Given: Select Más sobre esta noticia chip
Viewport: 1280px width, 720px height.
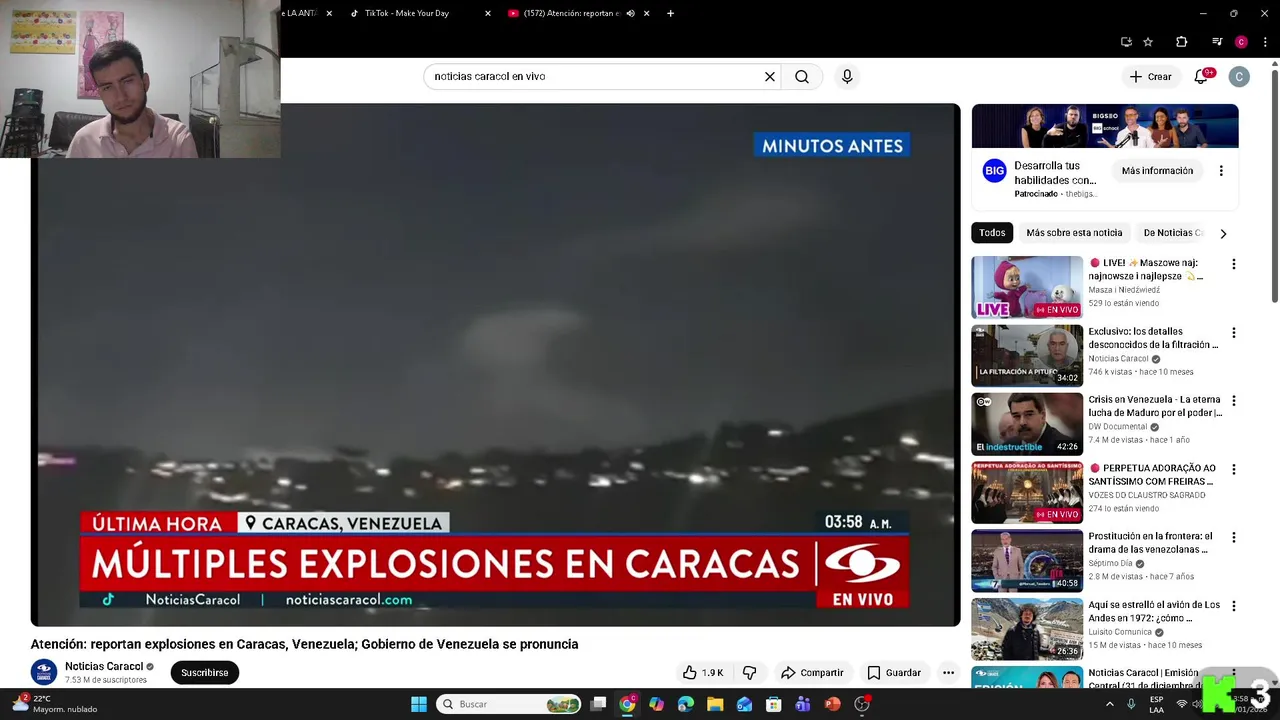Looking at the screenshot, I should click(1074, 233).
